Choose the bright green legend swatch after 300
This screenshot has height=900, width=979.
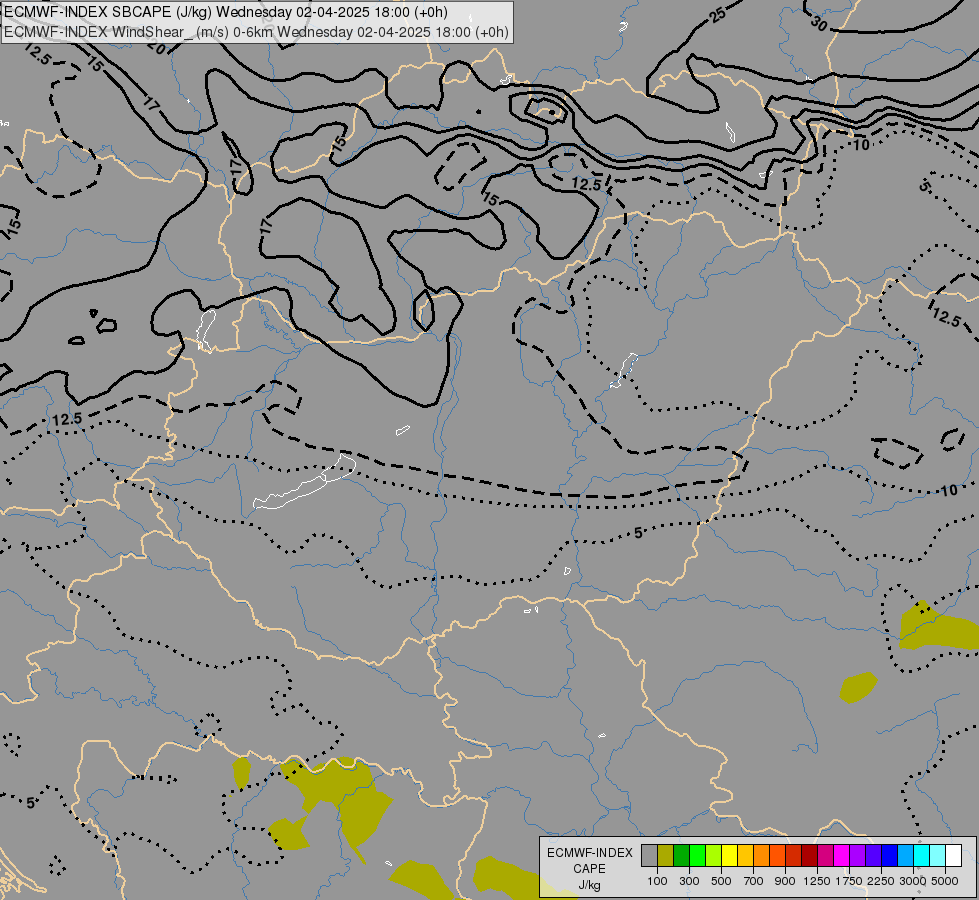[x=697, y=855]
